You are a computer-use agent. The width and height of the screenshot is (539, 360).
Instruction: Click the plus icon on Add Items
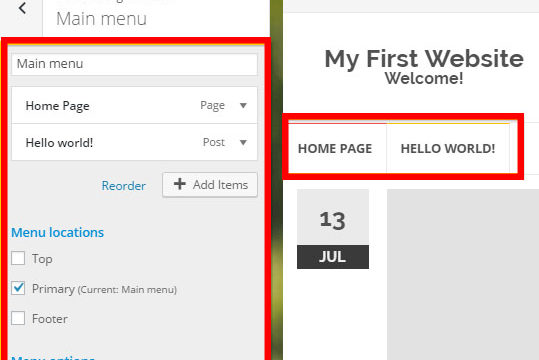[x=179, y=184]
